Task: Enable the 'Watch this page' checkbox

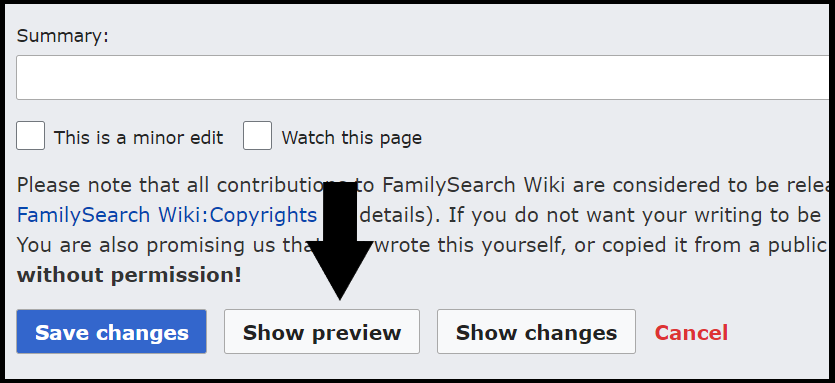Action: tap(258, 136)
